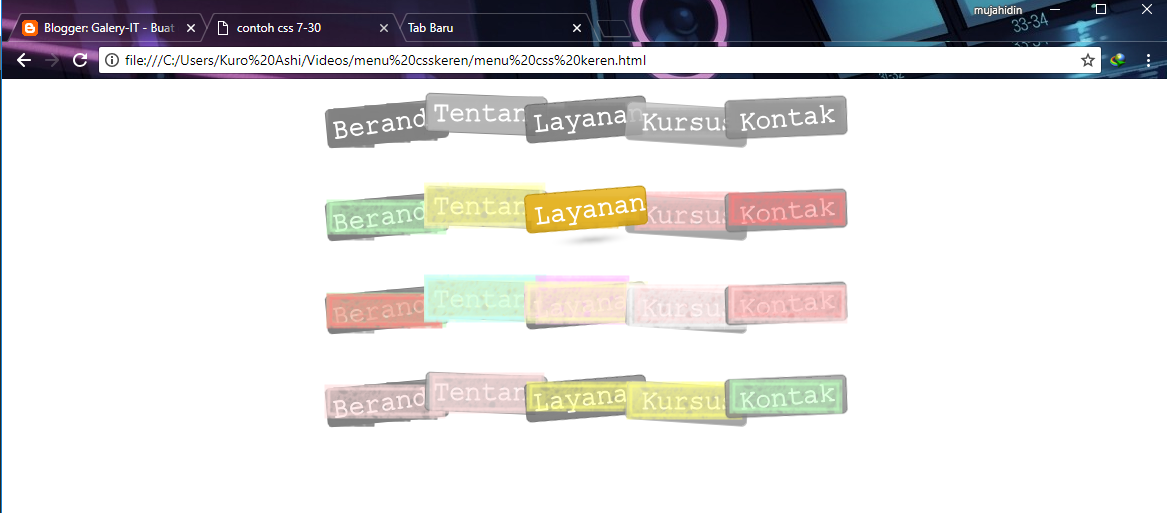The image size is (1167, 513).
Task: Select the yellow Kursus button in the bottom row
Action: tap(680, 401)
